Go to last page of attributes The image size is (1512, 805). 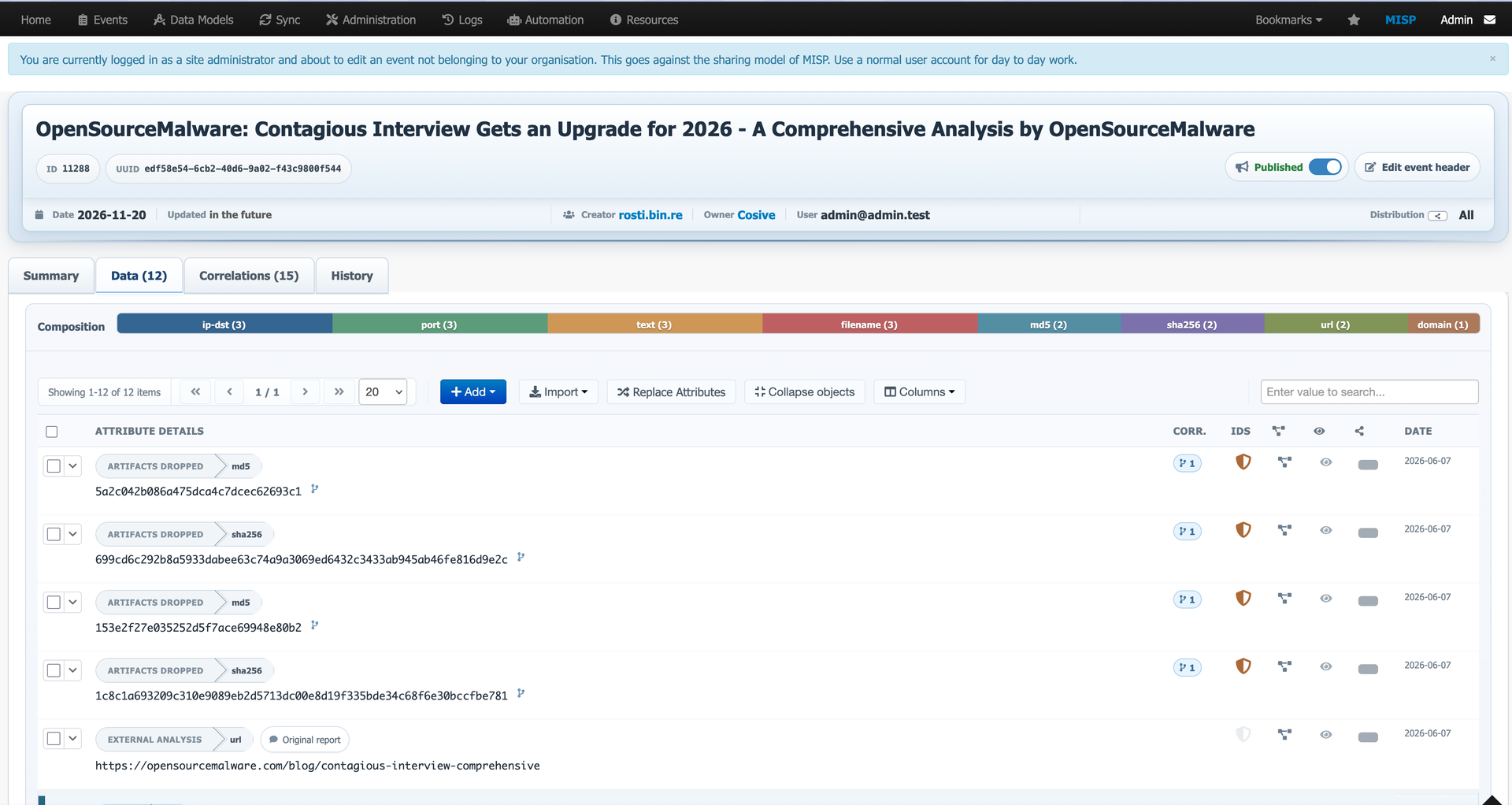click(x=339, y=391)
